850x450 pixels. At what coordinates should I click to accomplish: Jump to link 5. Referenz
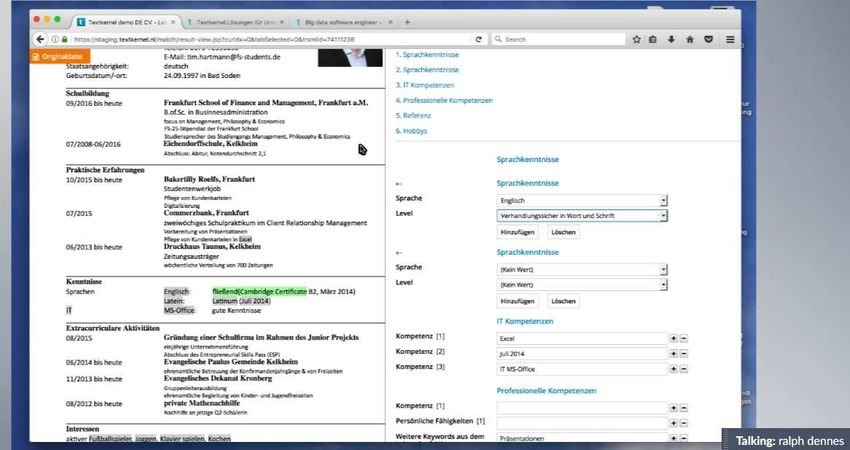[x=414, y=115]
